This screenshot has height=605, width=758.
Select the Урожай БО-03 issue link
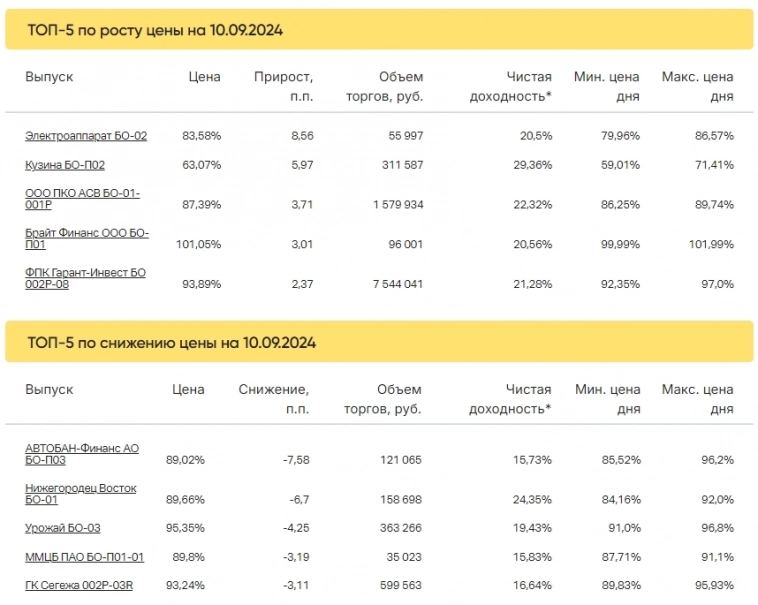(x=63, y=528)
